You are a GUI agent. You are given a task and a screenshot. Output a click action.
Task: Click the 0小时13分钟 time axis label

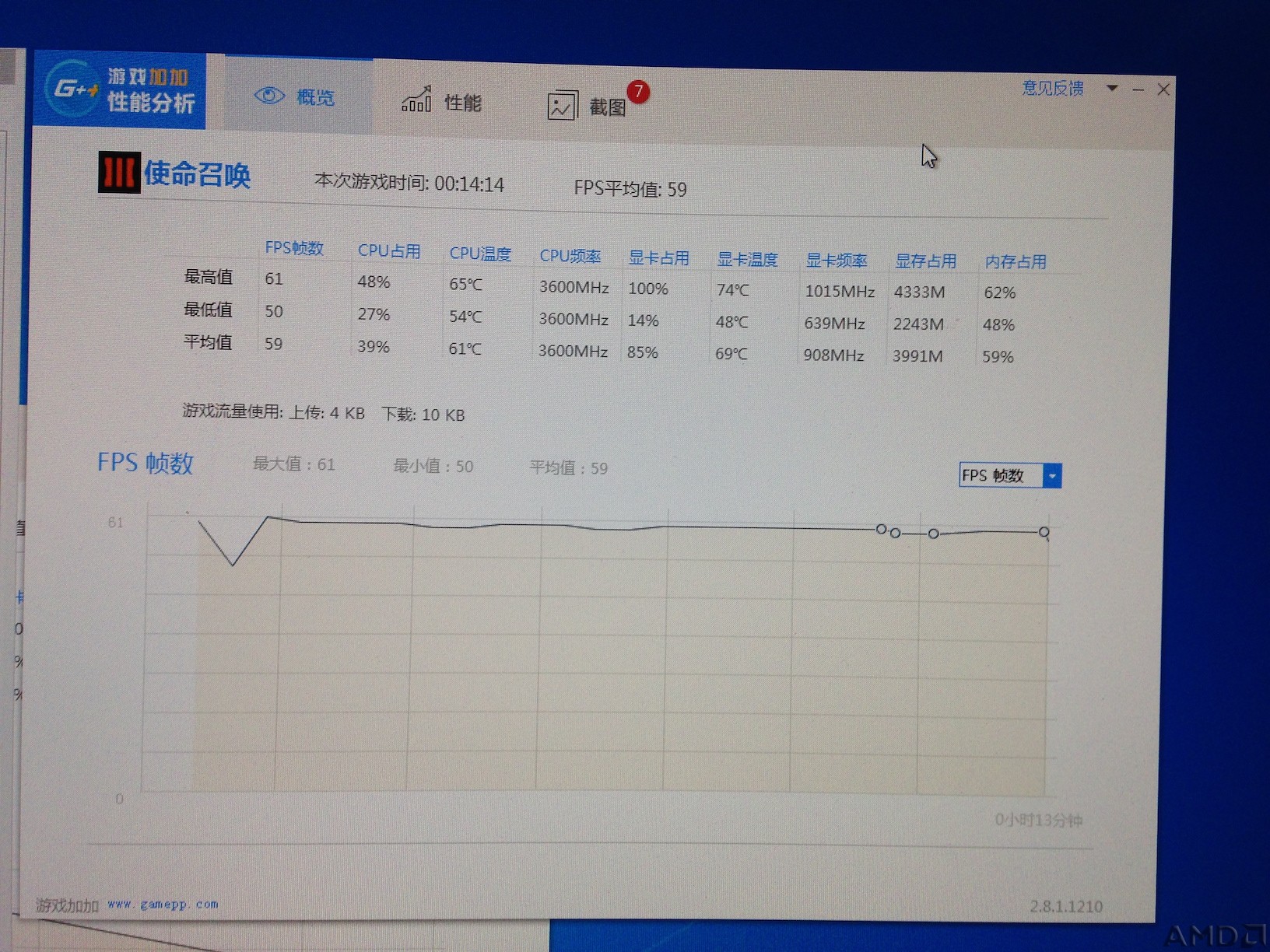(1038, 820)
